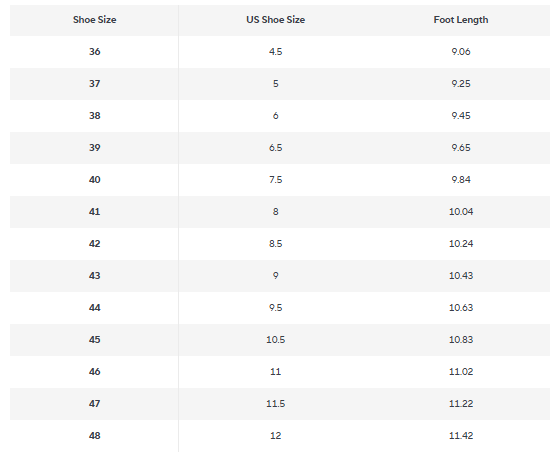Image resolution: width=560 pixels, height=452 pixels.
Task: Click US shoe size 4.5 value
Action: [275, 51]
